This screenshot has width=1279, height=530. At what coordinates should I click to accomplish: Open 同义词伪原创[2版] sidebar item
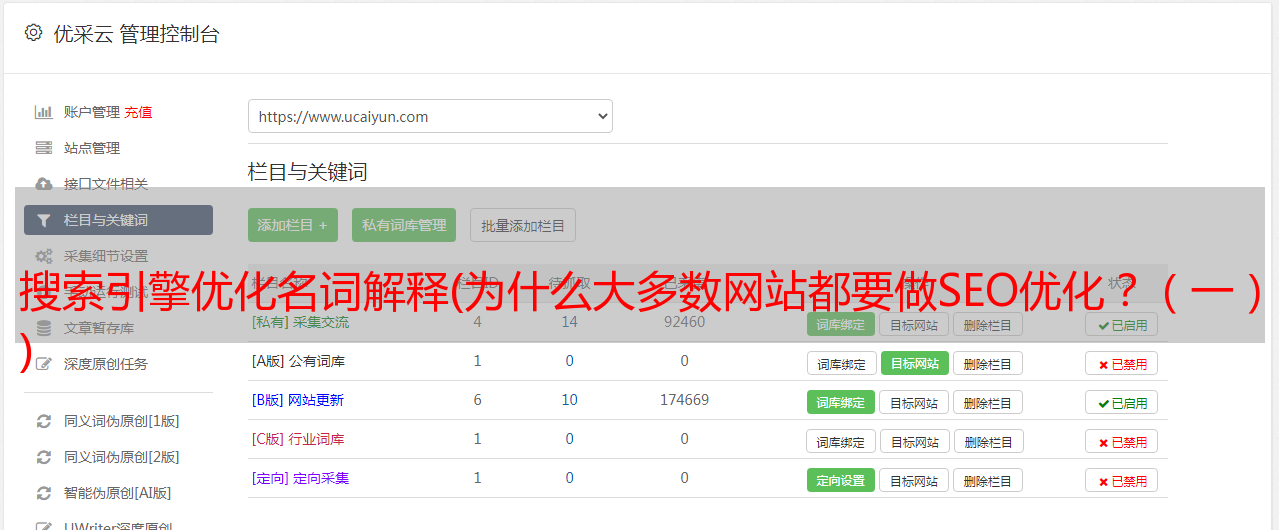pyautogui.click(x=122, y=457)
